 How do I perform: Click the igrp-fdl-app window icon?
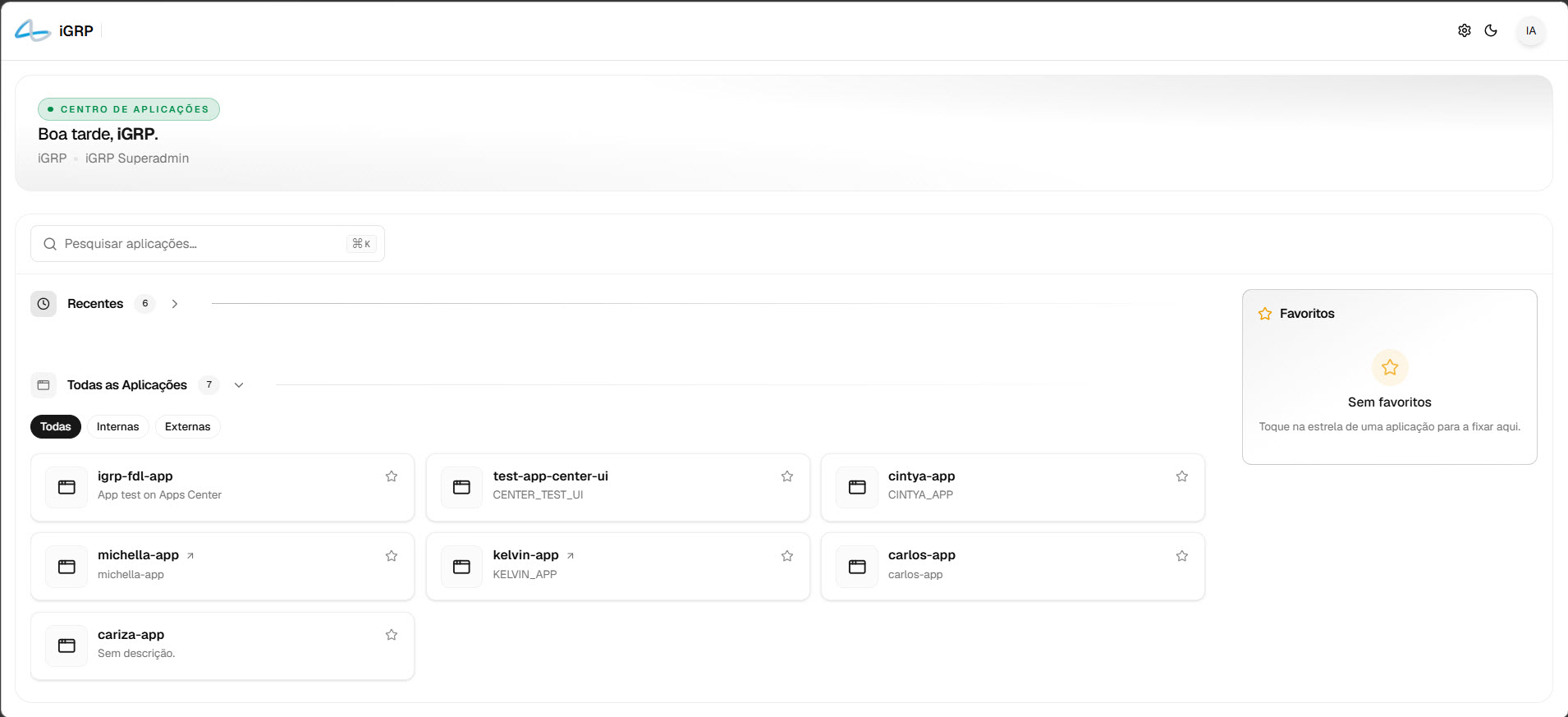point(66,487)
